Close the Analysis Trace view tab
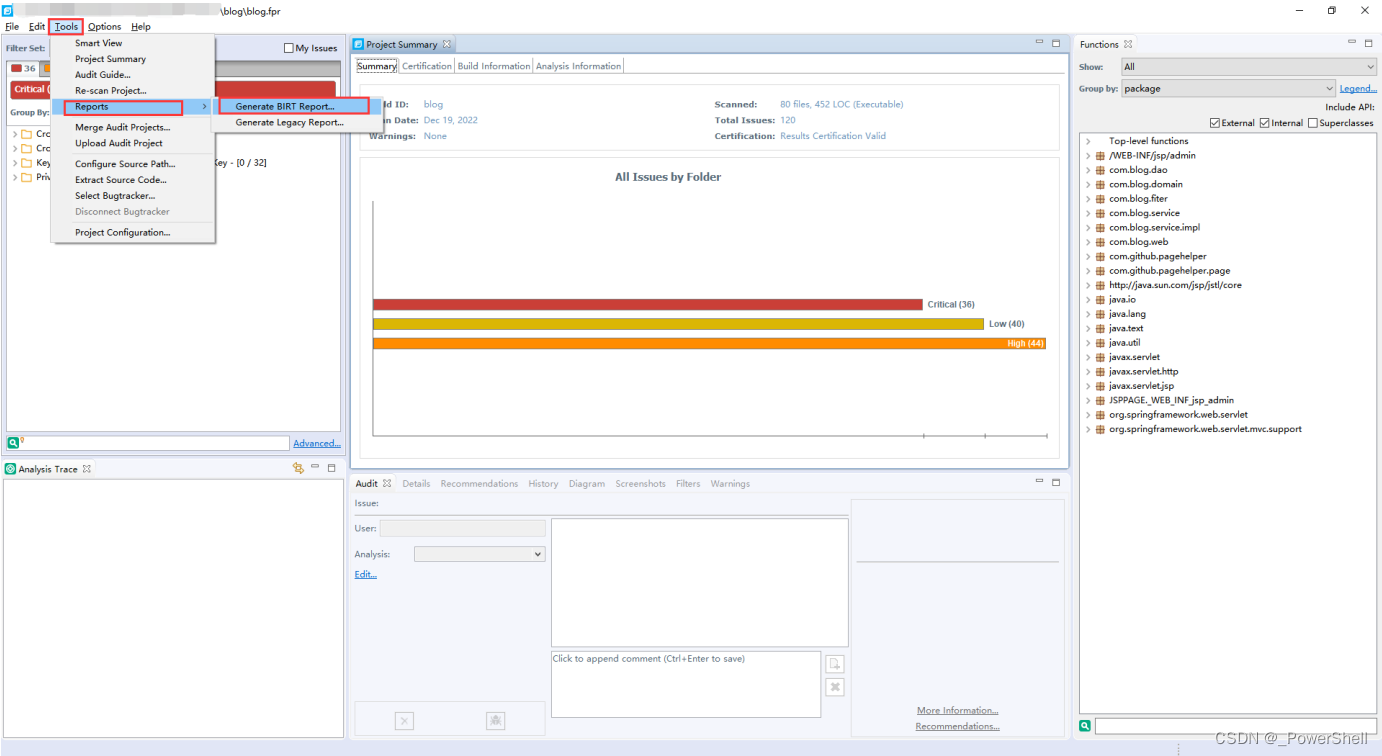1382x756 pixels. [x=87, y=469]
